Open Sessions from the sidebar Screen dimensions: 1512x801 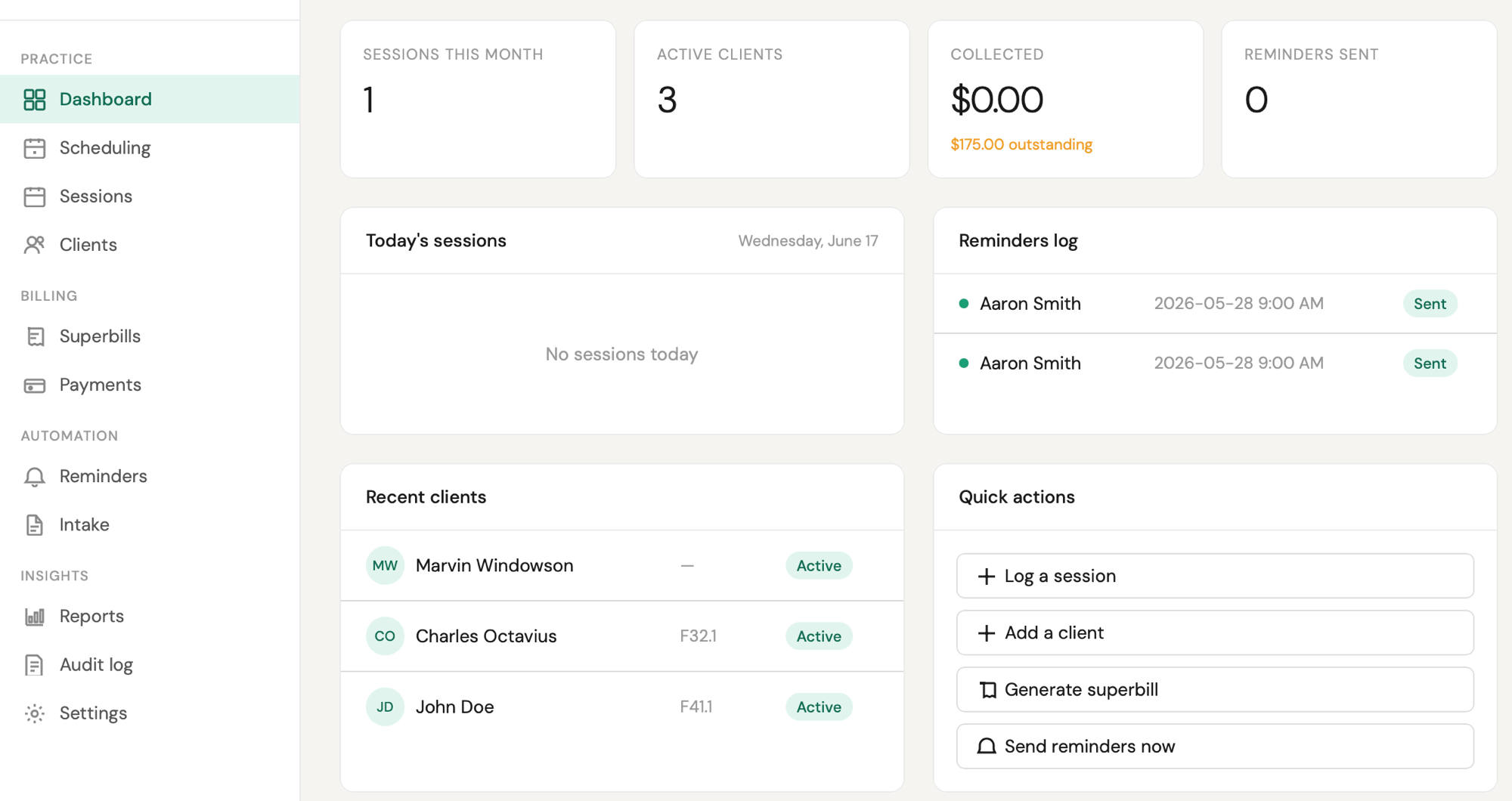click(150, 196)
